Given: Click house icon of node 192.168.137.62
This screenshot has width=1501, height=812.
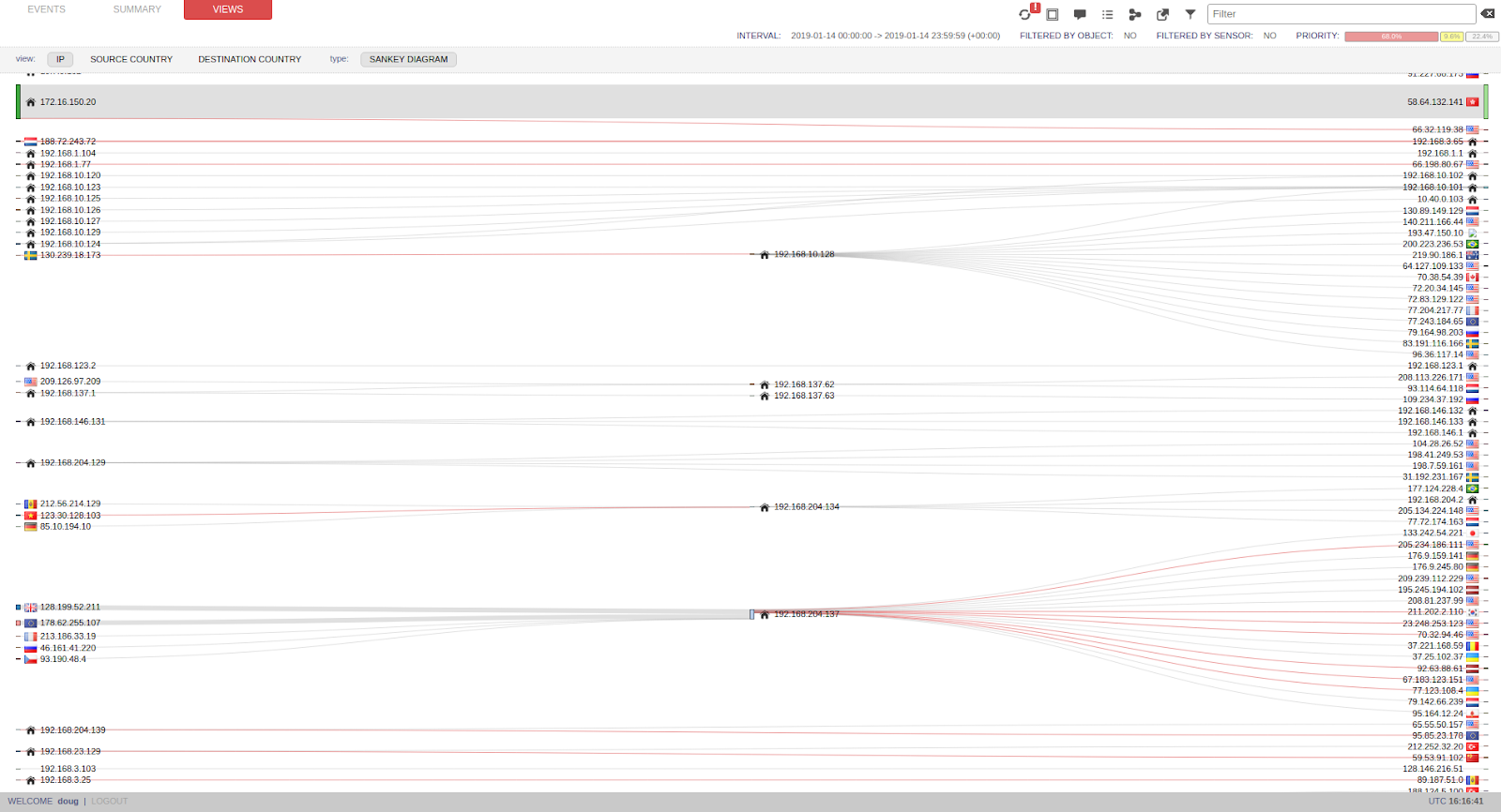Looking at the screenshot, I should (765, 384).
